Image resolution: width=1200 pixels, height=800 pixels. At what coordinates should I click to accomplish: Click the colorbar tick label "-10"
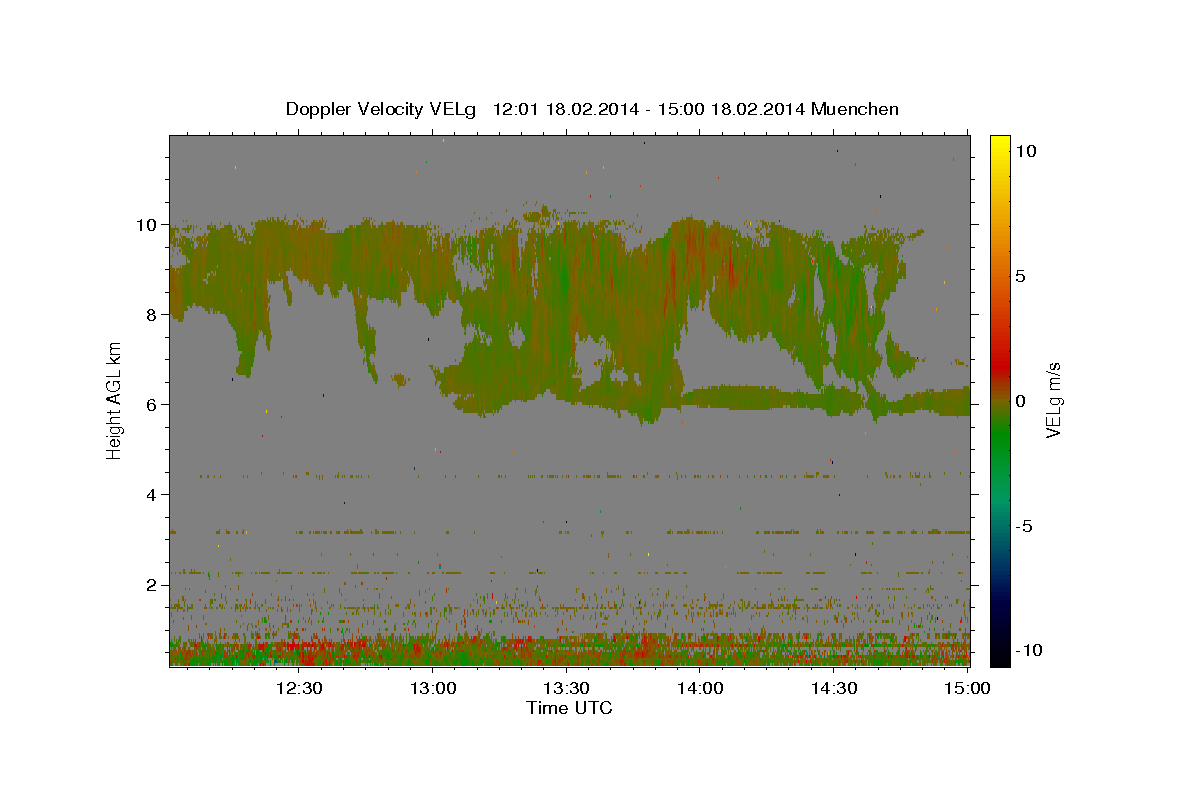click(x=1028, y=650)
